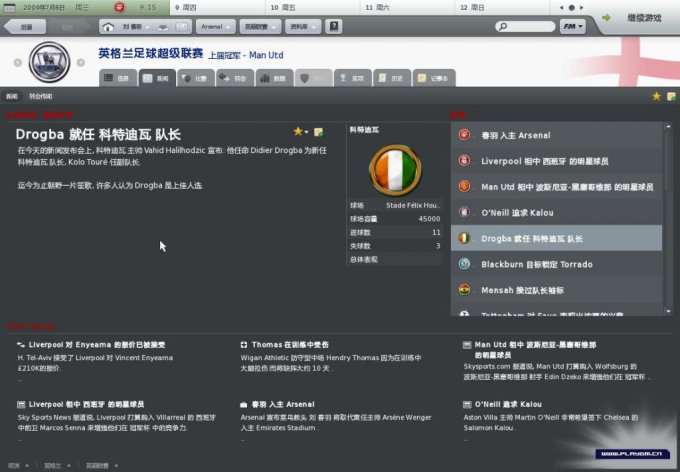Click the question mark help icon
This screenshot has width=680, height=472.
[x=334, y=26]
